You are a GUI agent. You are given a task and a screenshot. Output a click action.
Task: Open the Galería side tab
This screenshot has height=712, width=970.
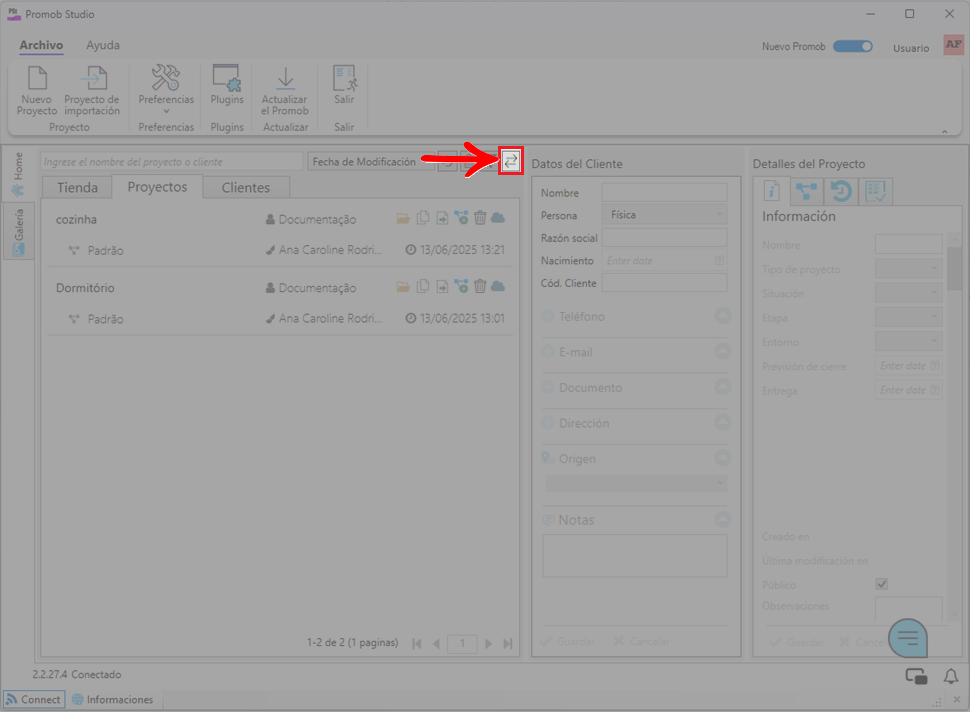point(19,232)
